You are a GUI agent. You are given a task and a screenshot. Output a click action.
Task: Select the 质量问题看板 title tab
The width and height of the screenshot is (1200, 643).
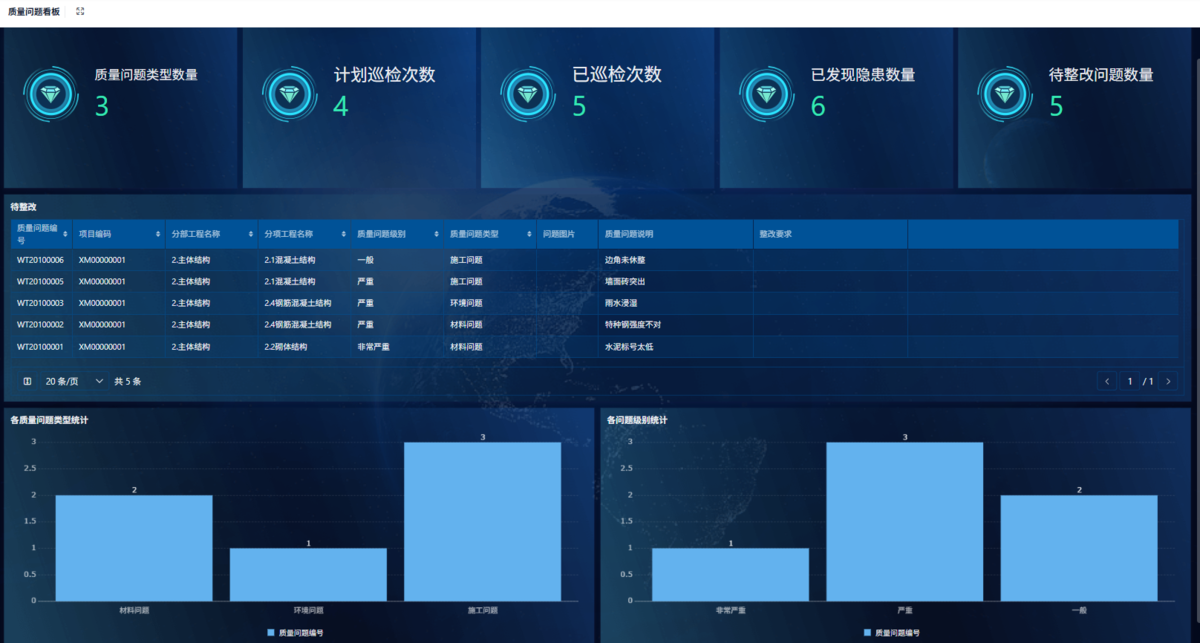pos(33,11)
